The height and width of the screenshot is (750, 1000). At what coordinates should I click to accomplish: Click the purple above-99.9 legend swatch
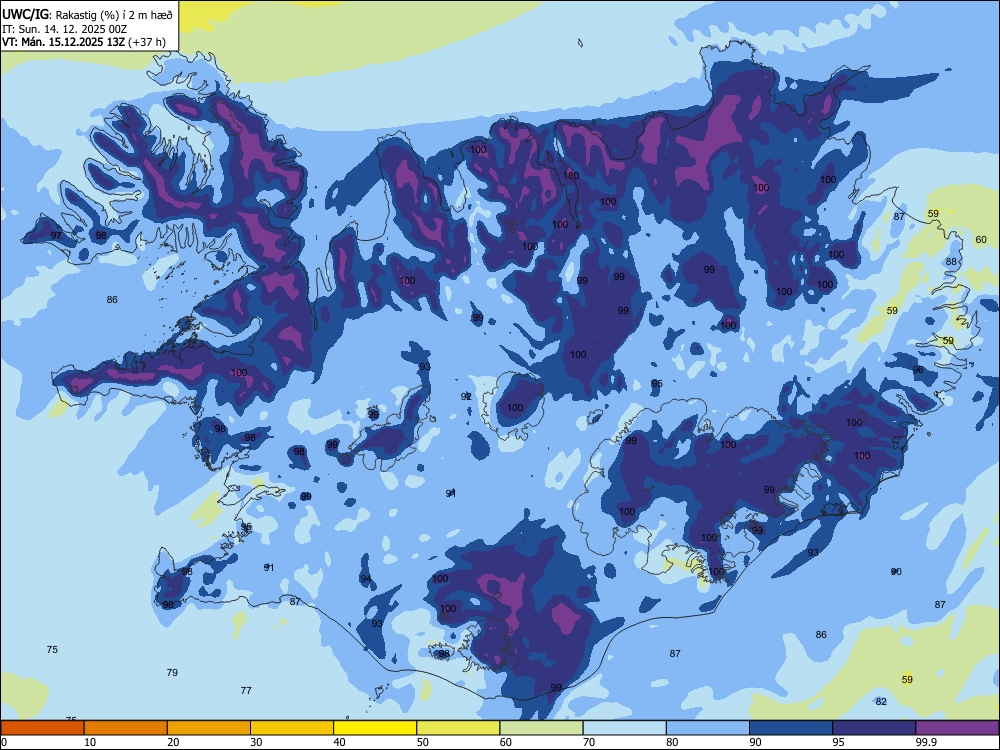pyautogui.click(x=957, y=728)
